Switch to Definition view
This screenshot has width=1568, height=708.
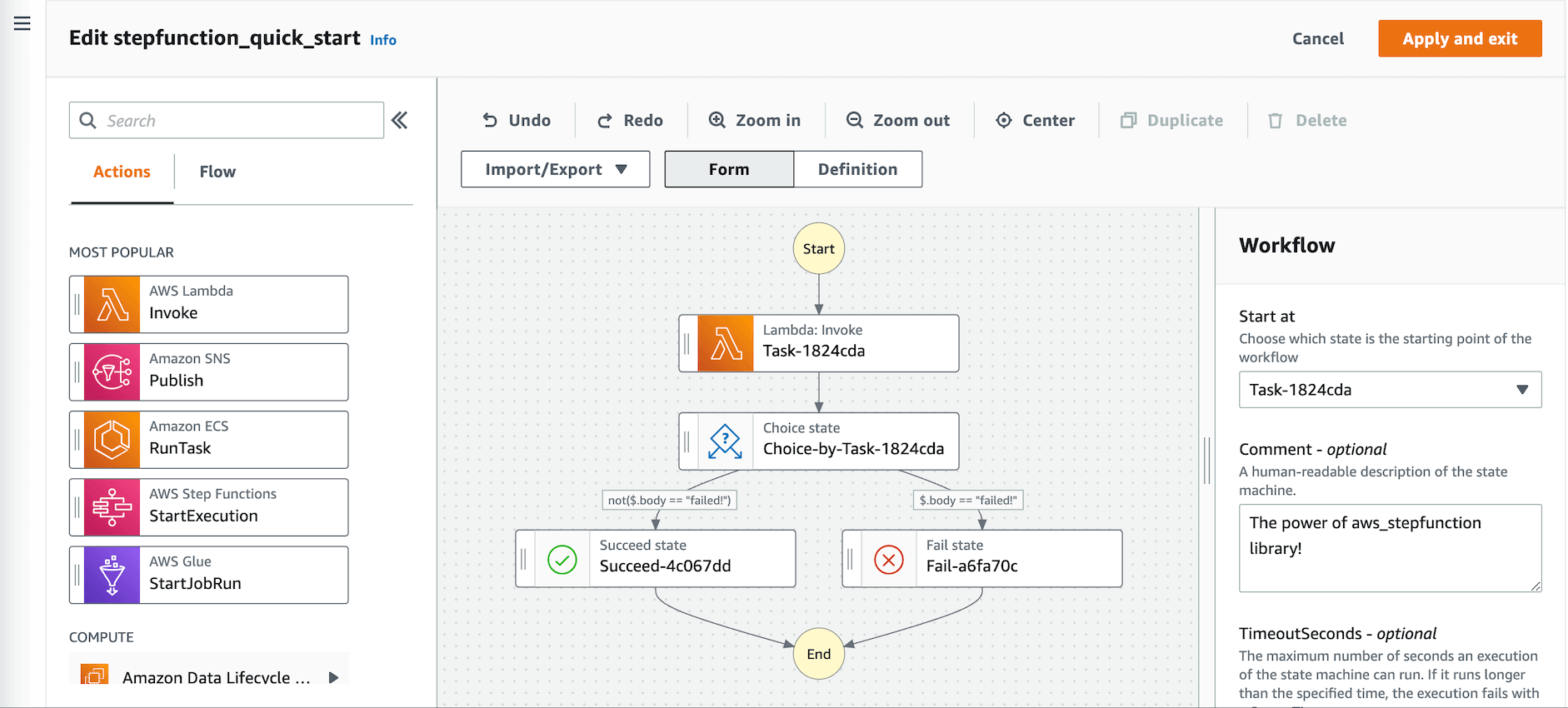[x=857, y=169]
